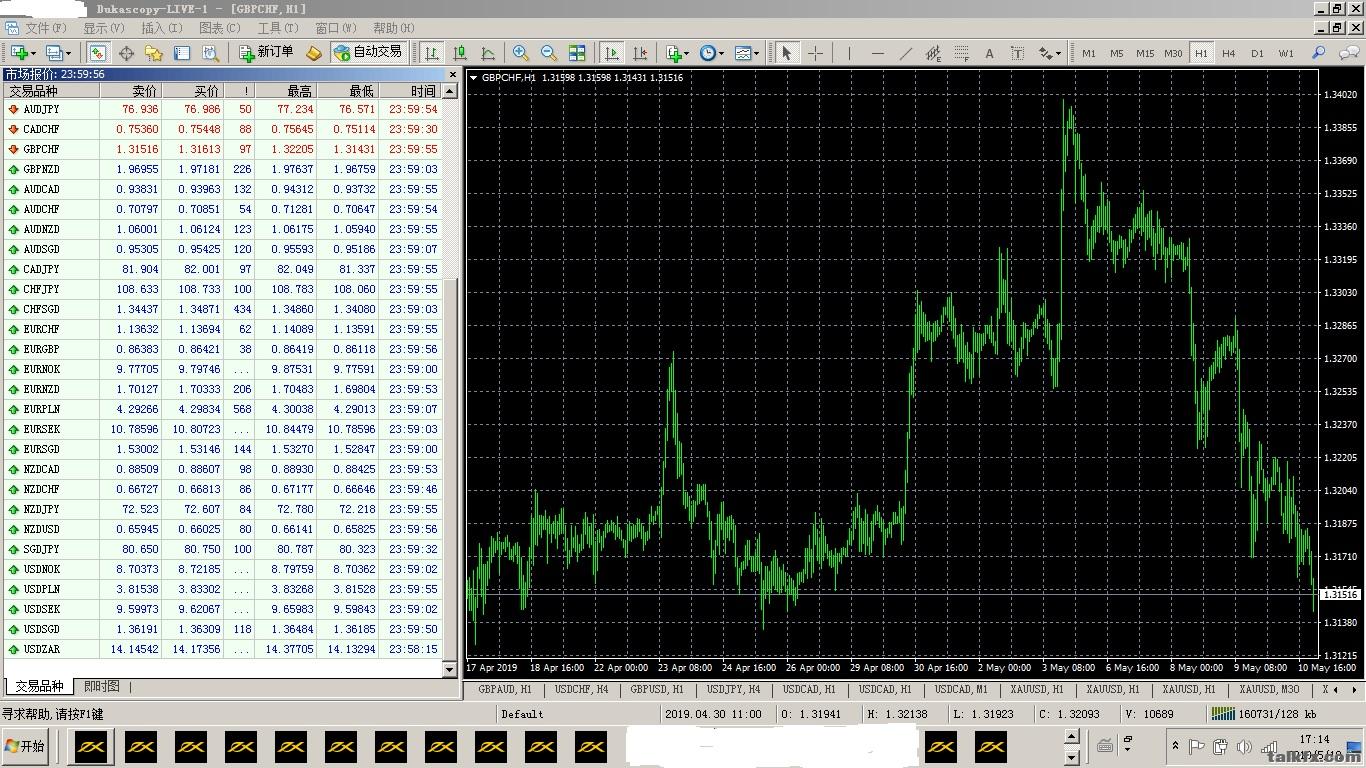Click the Default profile status field
The image size is (1366, 768).
(x=577, y=714)
